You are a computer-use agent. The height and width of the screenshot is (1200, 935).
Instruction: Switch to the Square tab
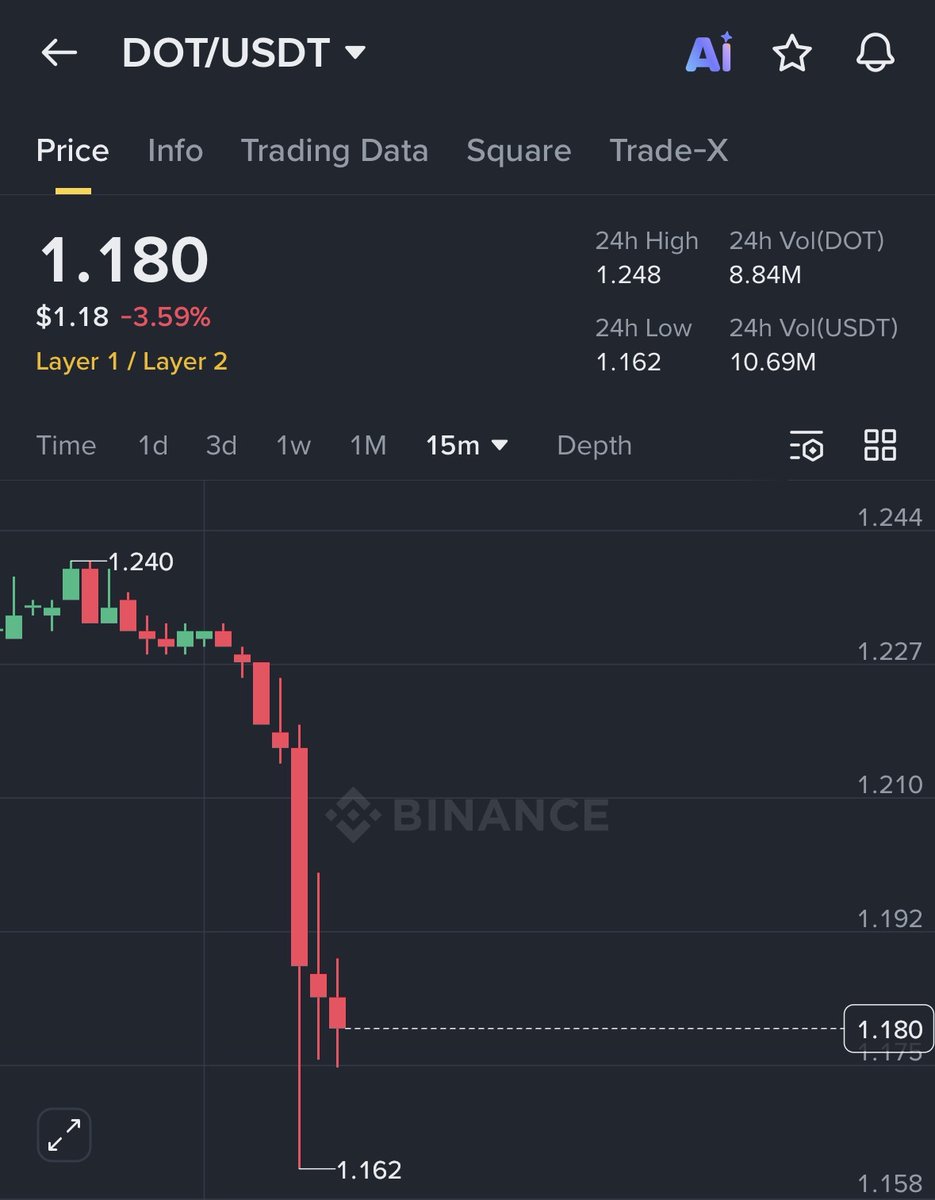pyautogui.click(x=518, y=151)
